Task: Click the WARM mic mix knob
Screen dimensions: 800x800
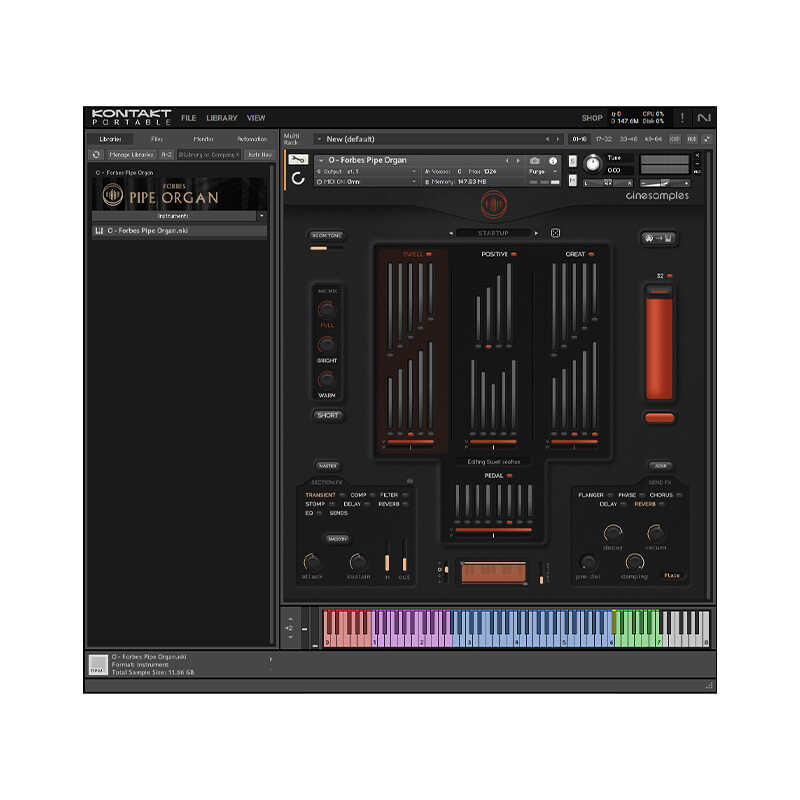Action: [x=327, y=379]
